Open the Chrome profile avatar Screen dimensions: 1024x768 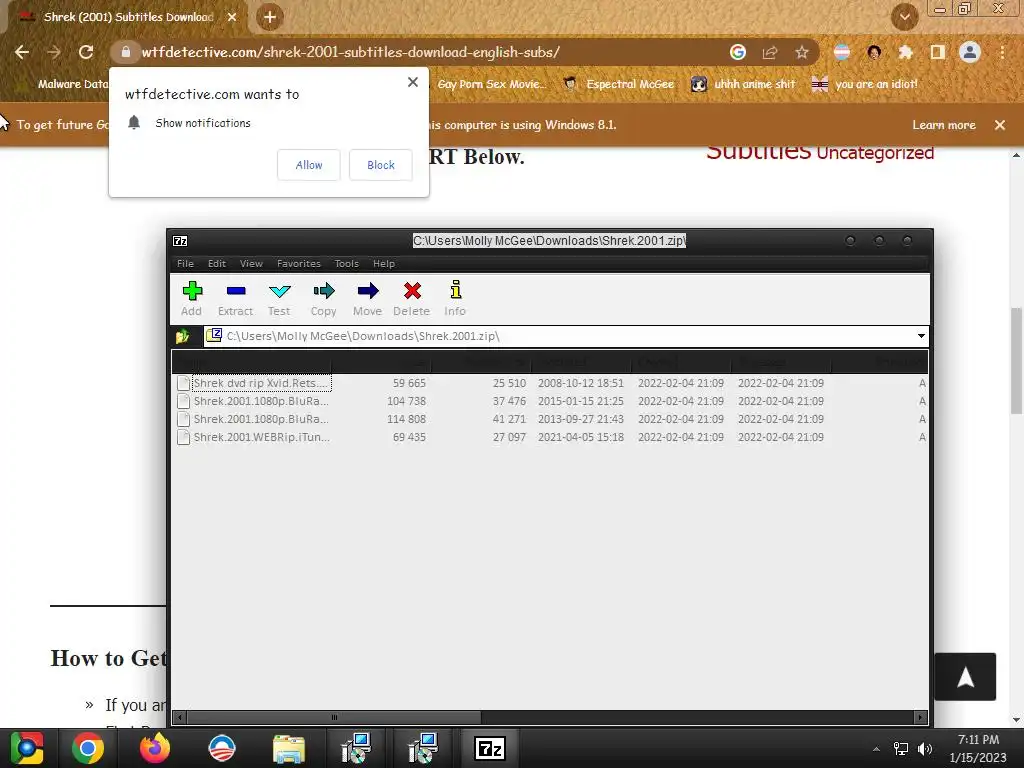click(970, 52)
